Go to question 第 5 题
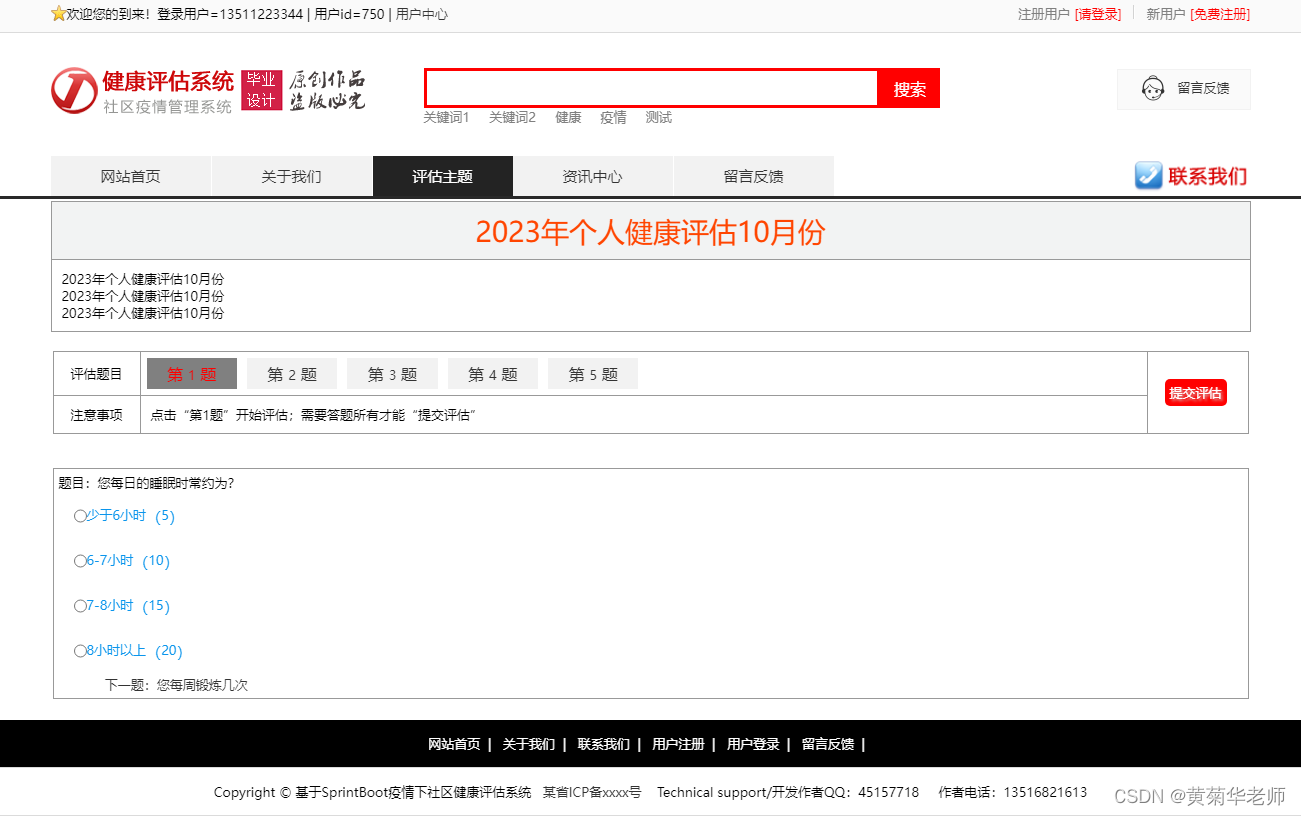1301x816 pixels. click(x=593, y=374)
